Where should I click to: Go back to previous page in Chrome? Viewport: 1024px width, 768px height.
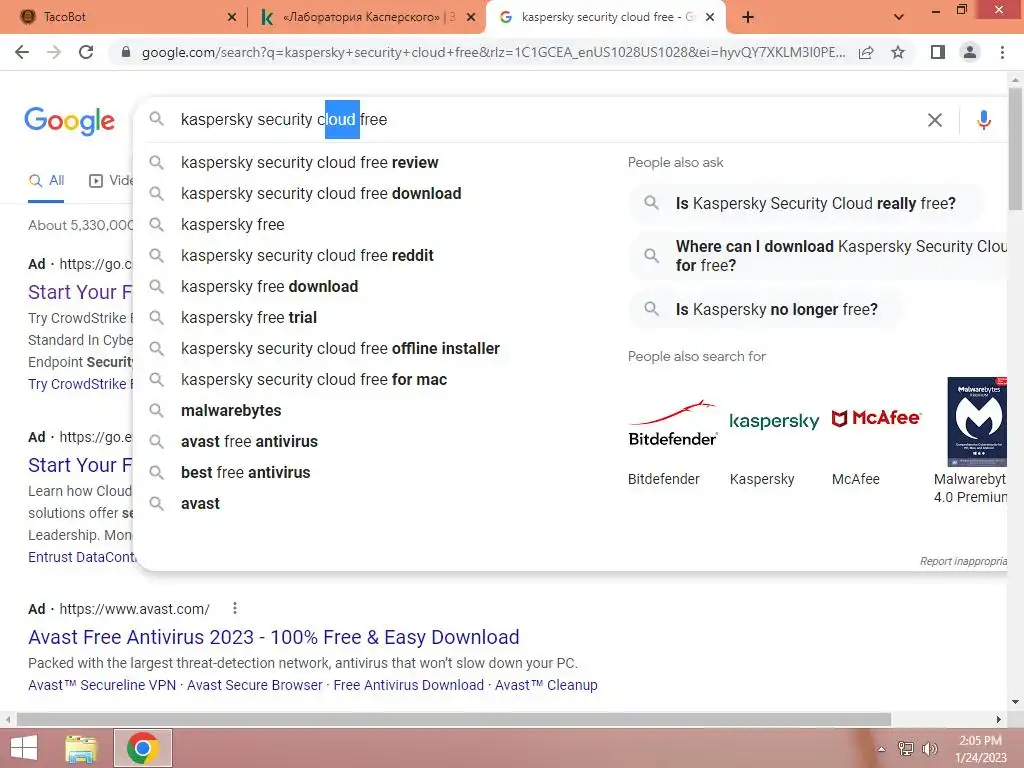[22, 52]
